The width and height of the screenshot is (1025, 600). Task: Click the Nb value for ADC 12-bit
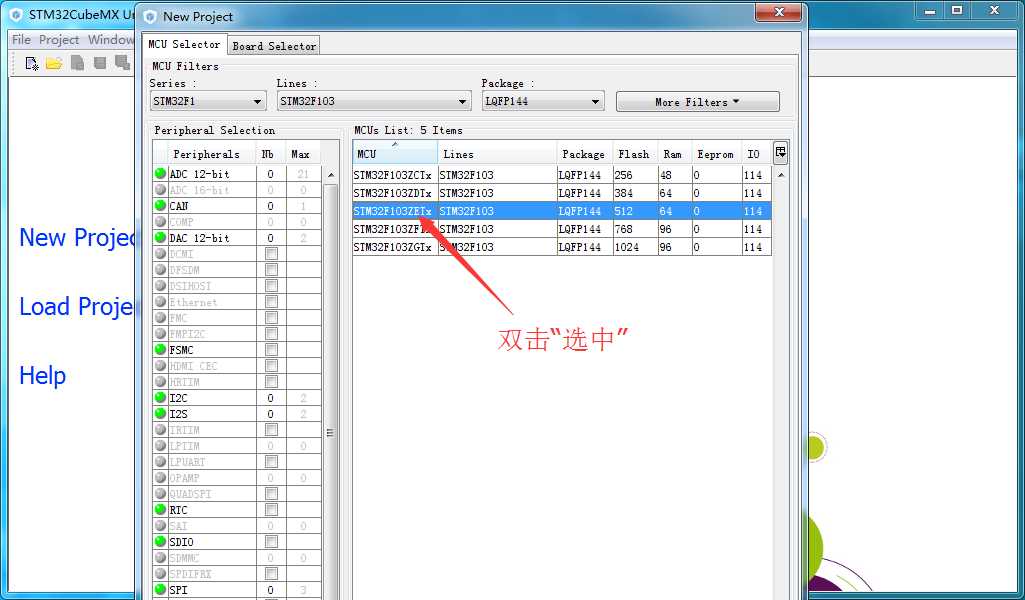(270, 174)
